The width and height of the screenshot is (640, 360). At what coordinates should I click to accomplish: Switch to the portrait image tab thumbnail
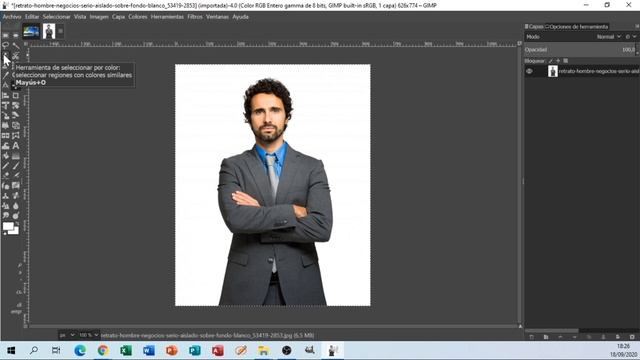tap(49, 31)
